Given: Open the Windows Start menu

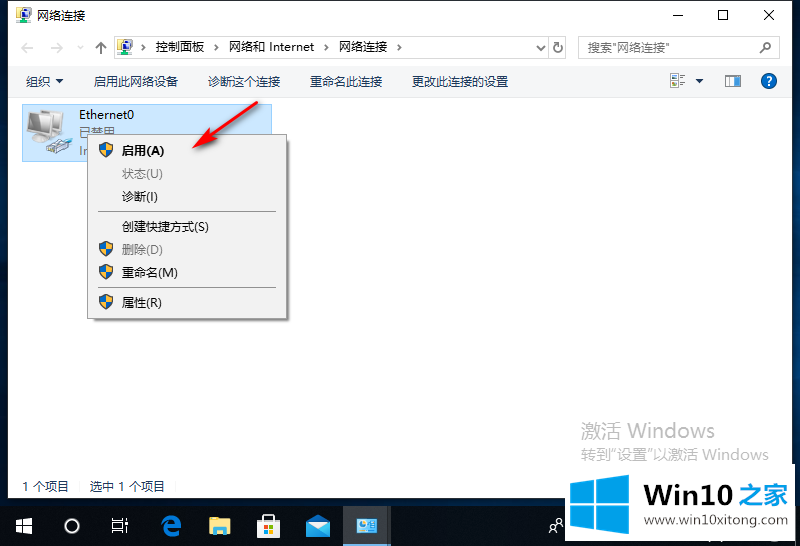Looking at the screenshot, I should click(x=23, y=525).
